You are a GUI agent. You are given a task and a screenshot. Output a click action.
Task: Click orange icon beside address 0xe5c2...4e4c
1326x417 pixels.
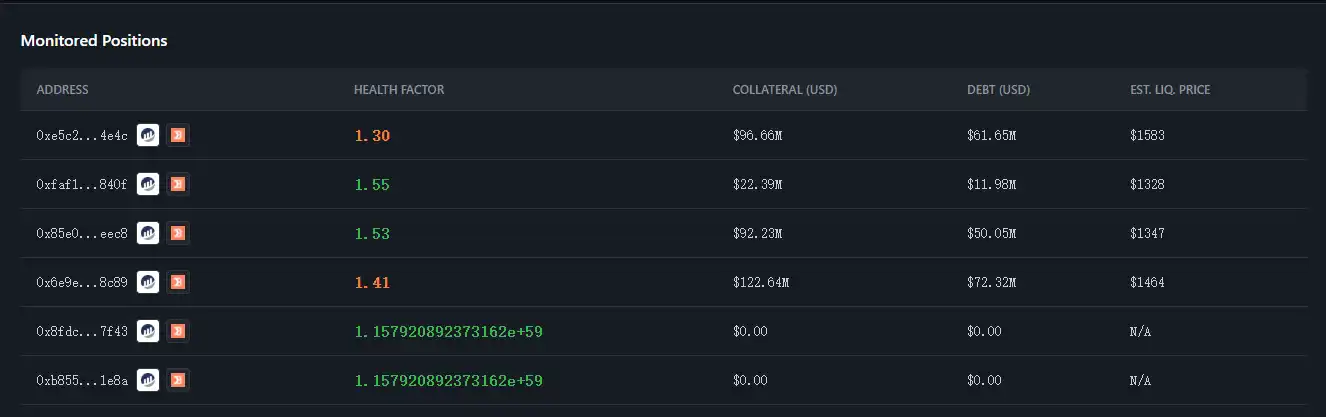pos(178,135)
